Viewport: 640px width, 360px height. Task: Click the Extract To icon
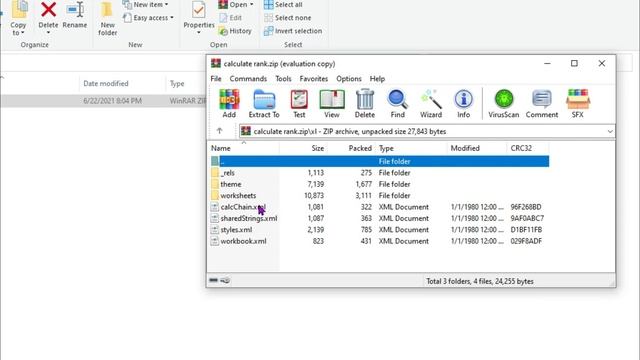[x=264, y=104]
